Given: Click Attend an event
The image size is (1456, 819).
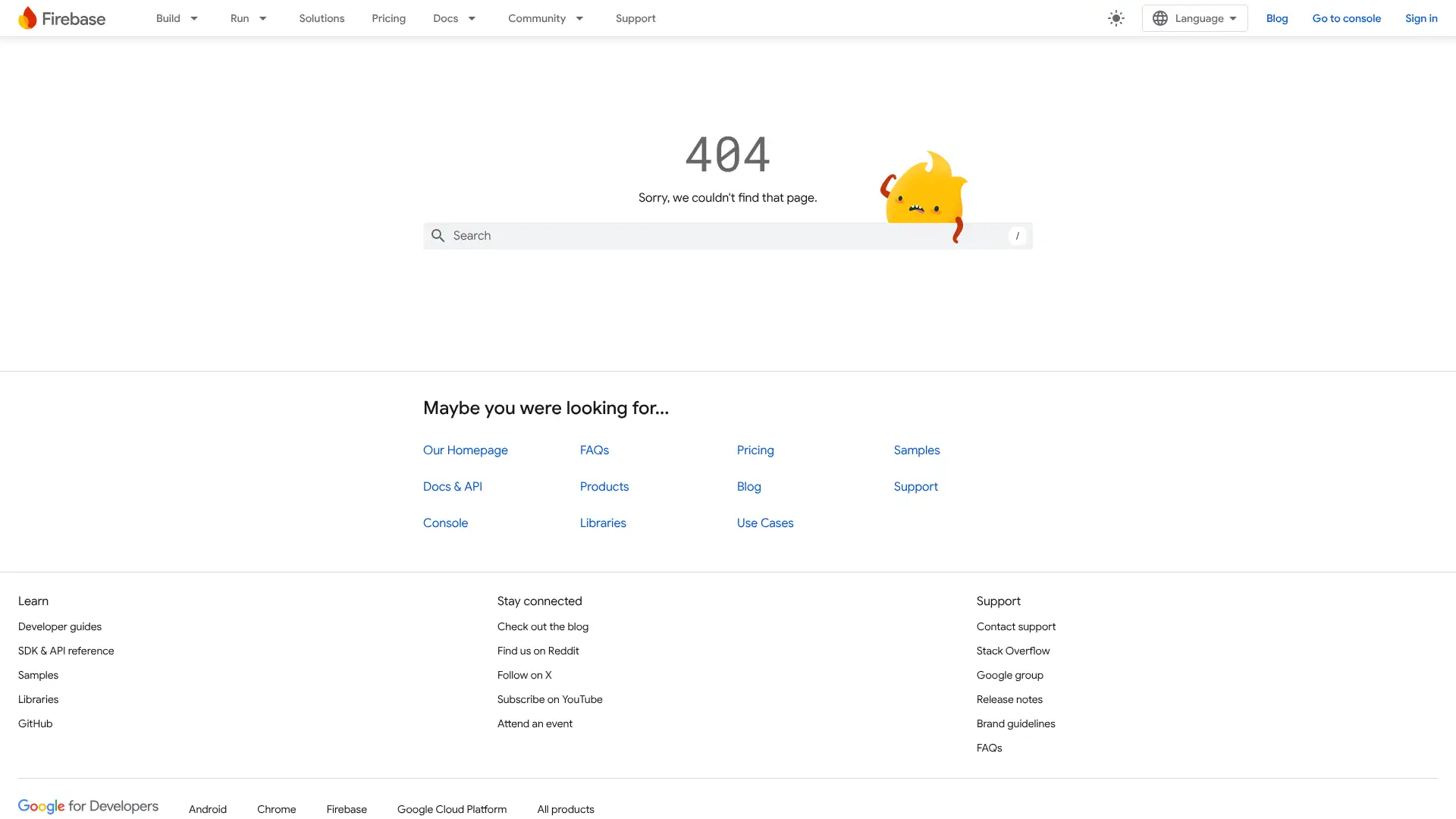Looking at the screenshot, I should 535,724.
